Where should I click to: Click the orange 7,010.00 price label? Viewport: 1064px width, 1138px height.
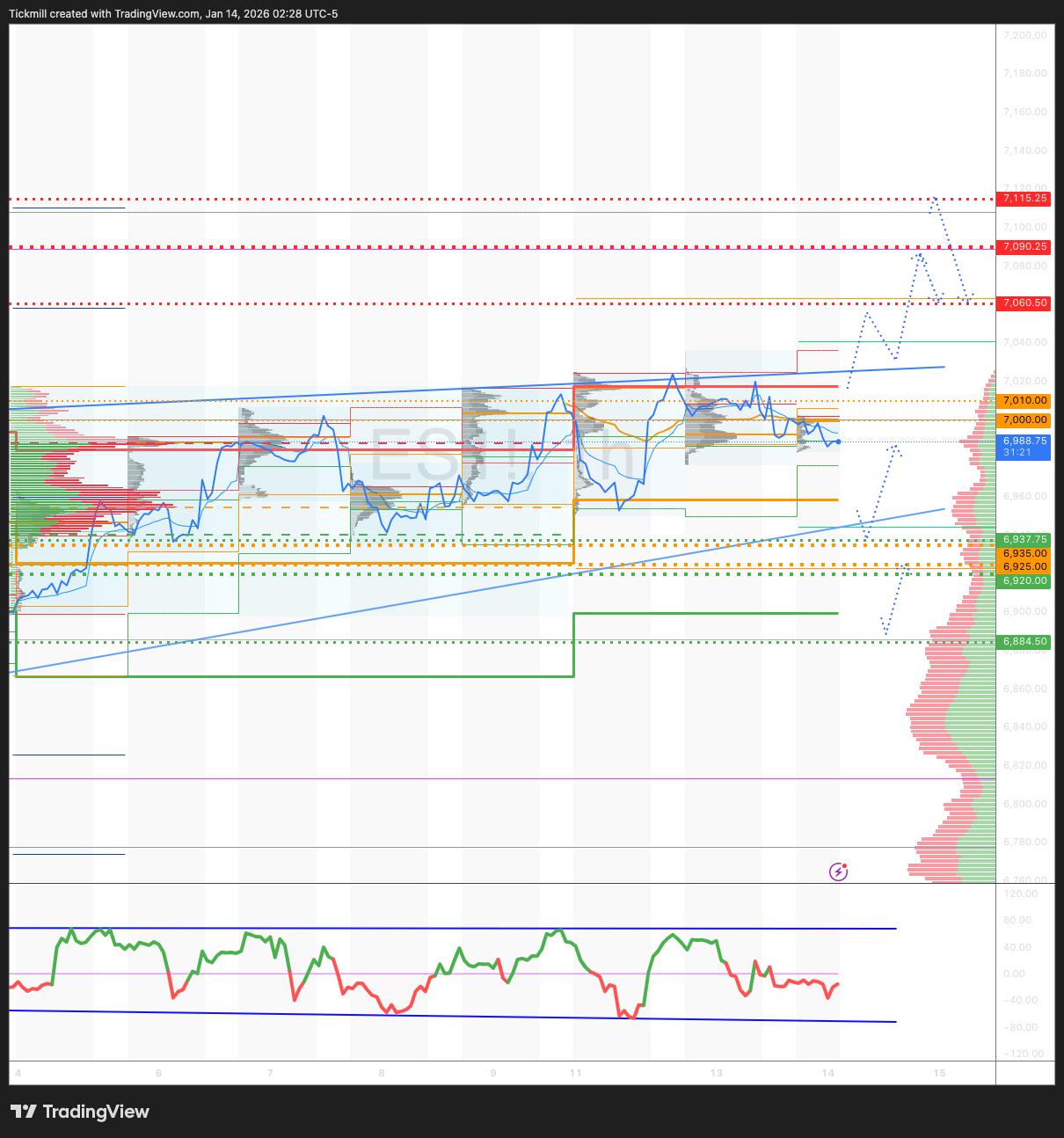[1024, 401]
